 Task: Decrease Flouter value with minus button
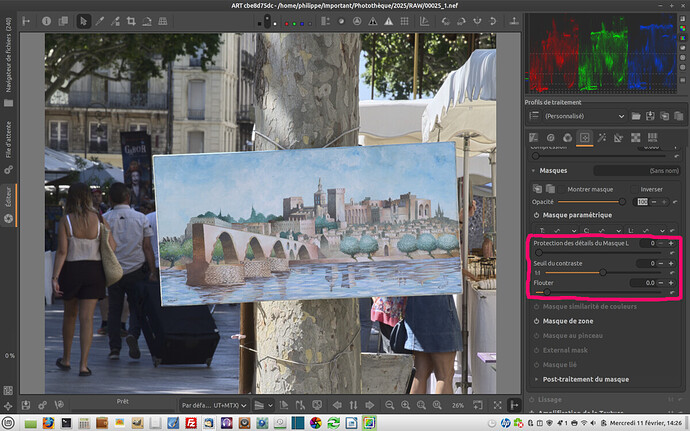click(661, 283)
